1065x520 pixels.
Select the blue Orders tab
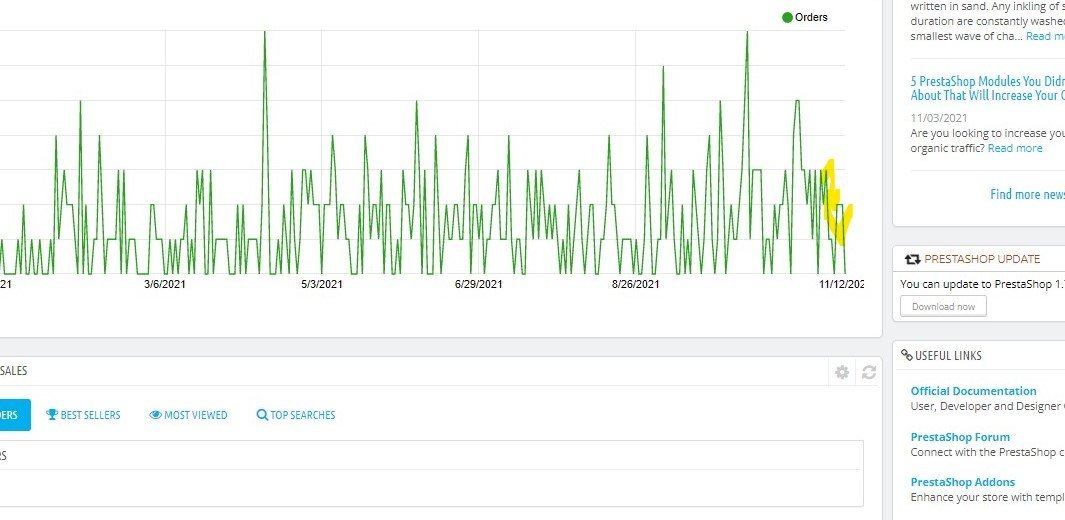[x=10, y=415]
